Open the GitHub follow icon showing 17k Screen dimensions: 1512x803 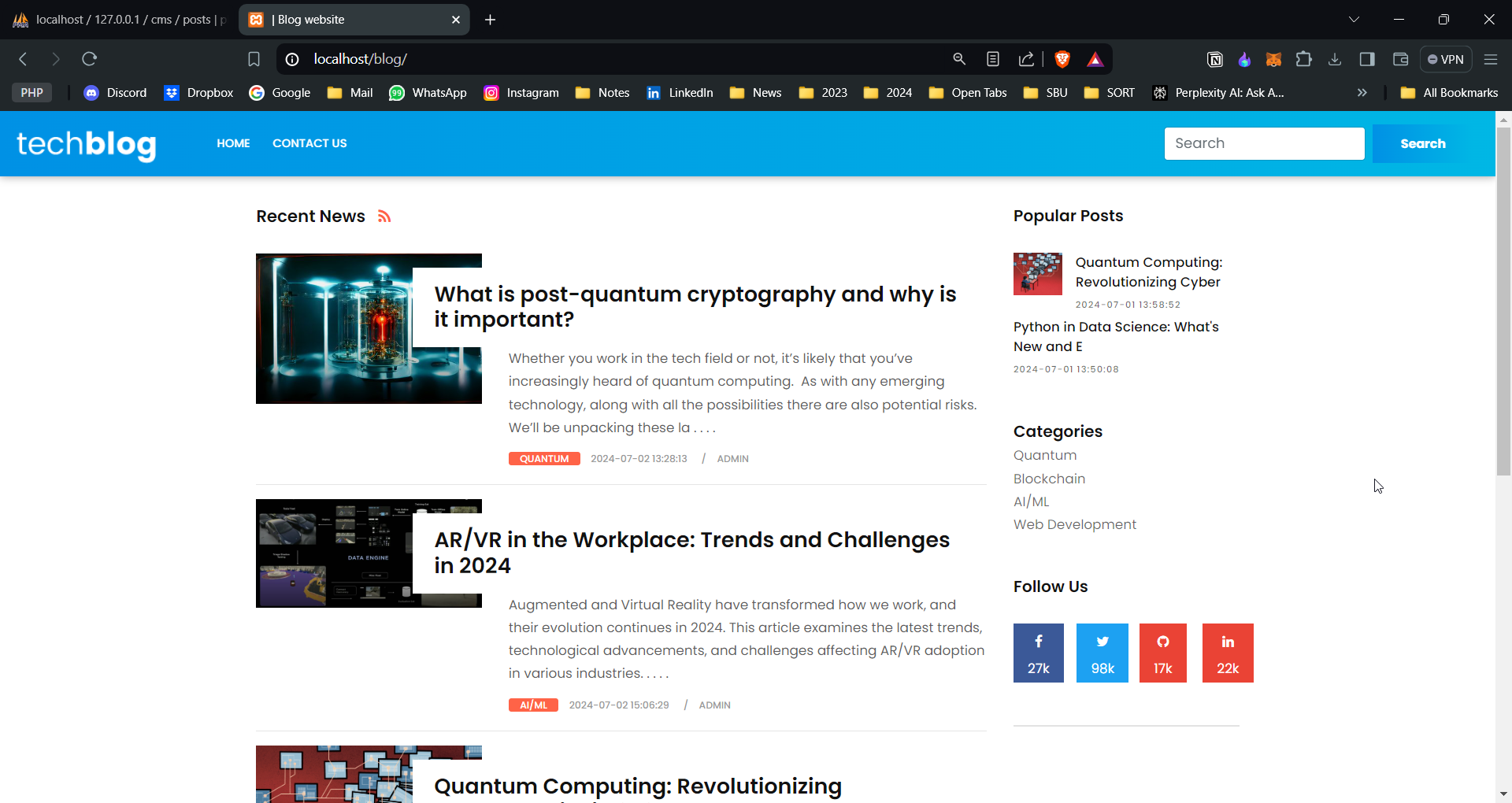click(1163, 653)
